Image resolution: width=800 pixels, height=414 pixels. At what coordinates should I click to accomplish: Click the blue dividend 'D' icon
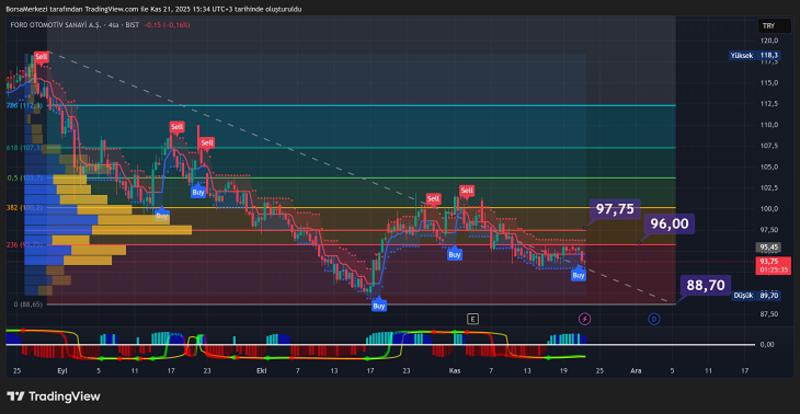653,318
